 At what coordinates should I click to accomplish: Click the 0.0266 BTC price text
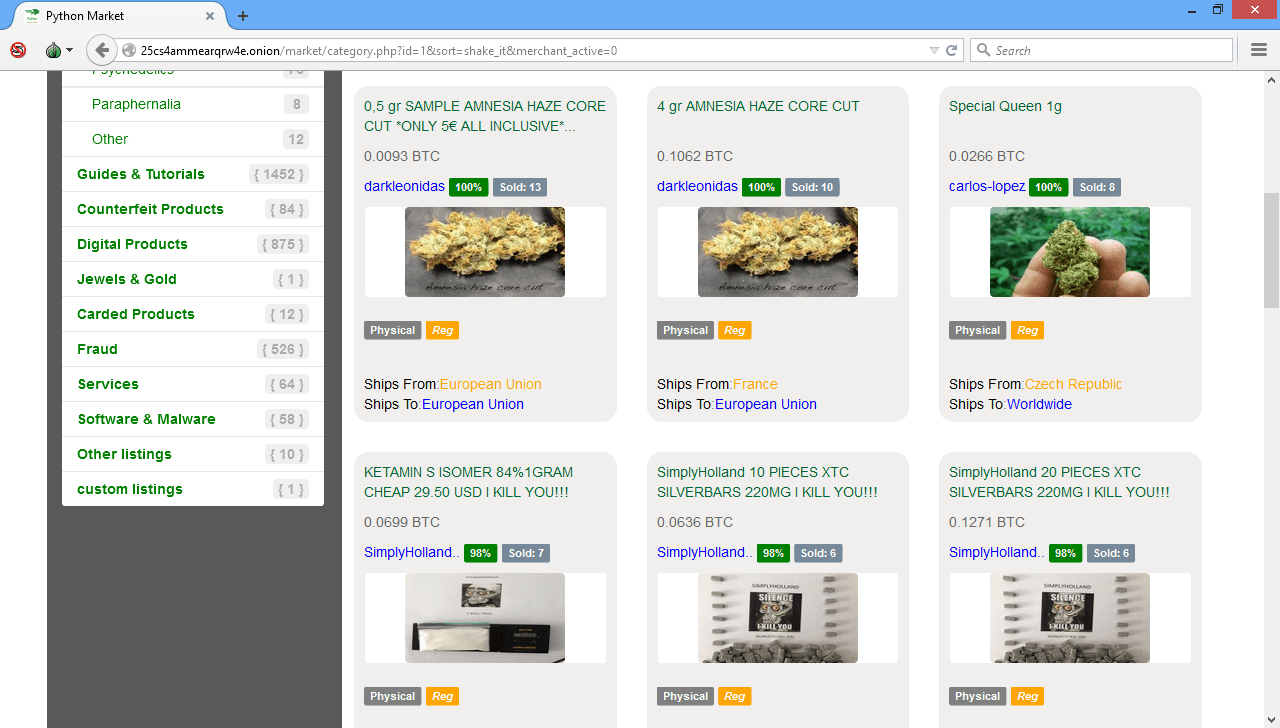pyautogui.click(x=987, y=156)
